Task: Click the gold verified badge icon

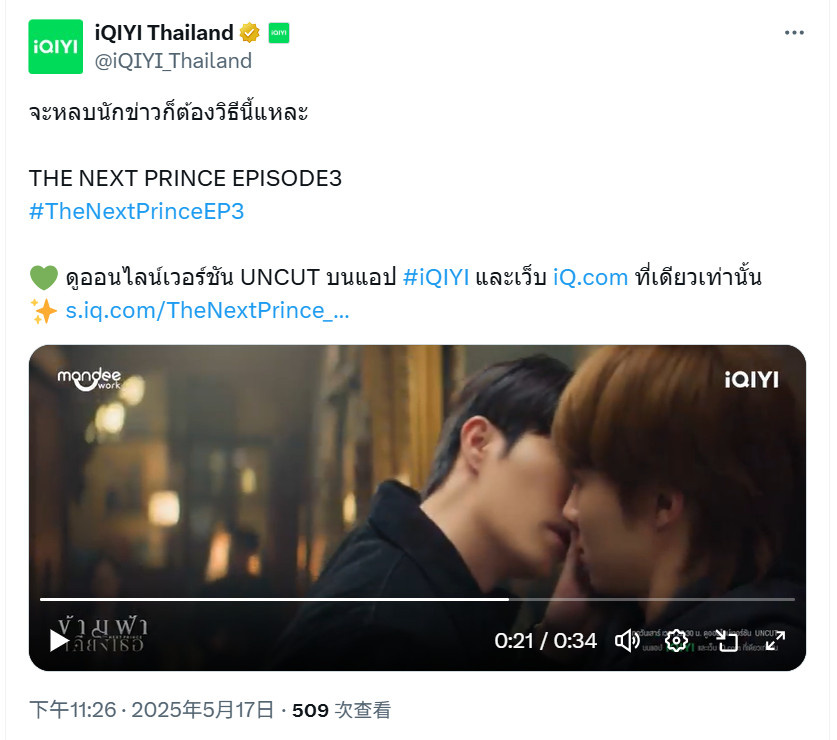Action: pos(249,33)
